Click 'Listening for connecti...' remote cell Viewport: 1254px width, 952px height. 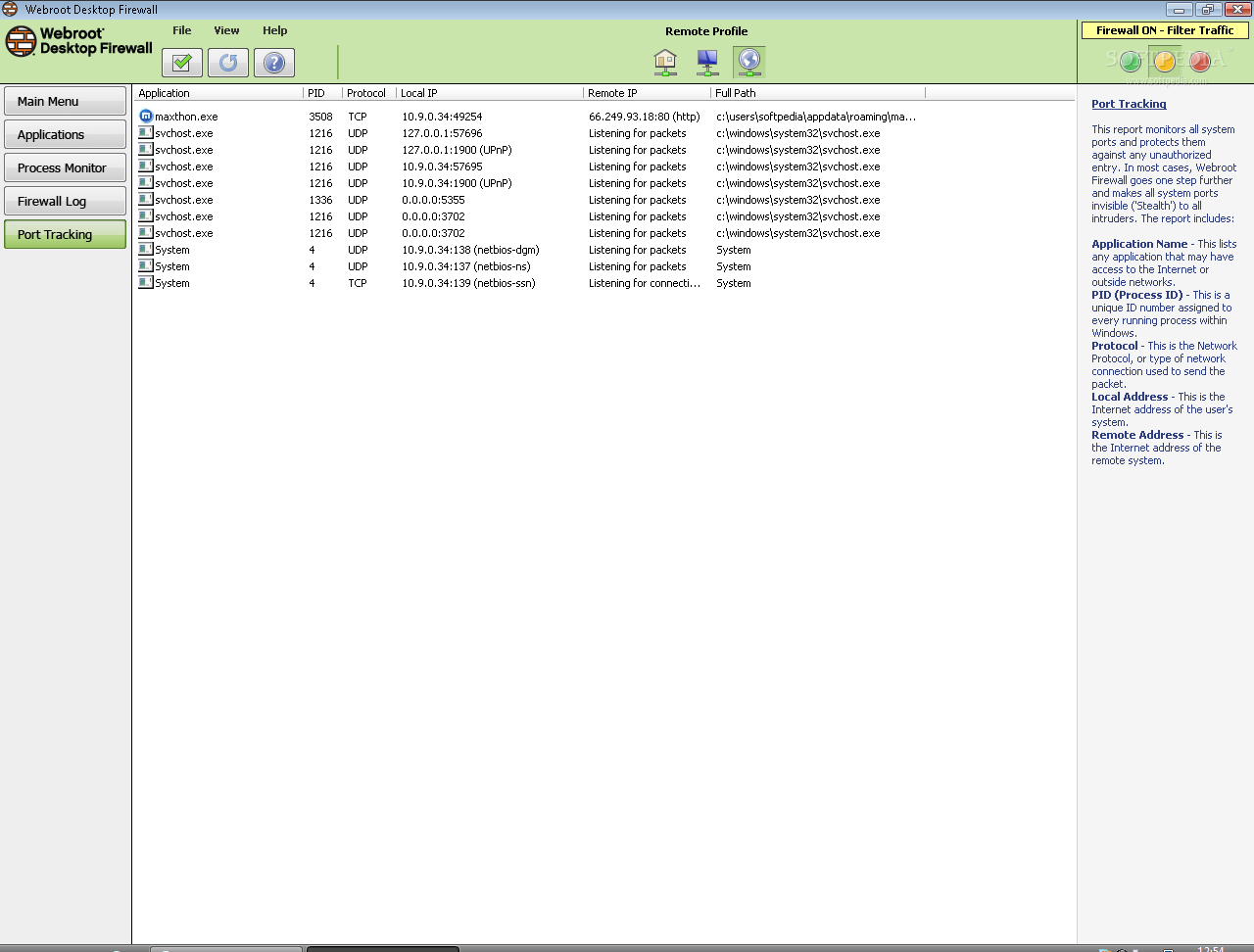645,283
